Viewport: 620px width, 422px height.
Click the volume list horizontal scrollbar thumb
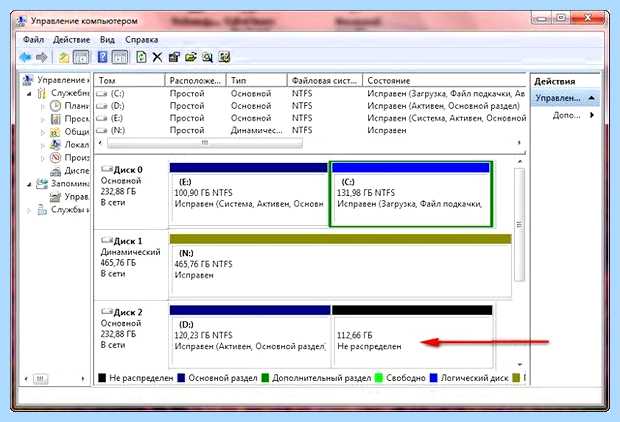tap(205, 143)
